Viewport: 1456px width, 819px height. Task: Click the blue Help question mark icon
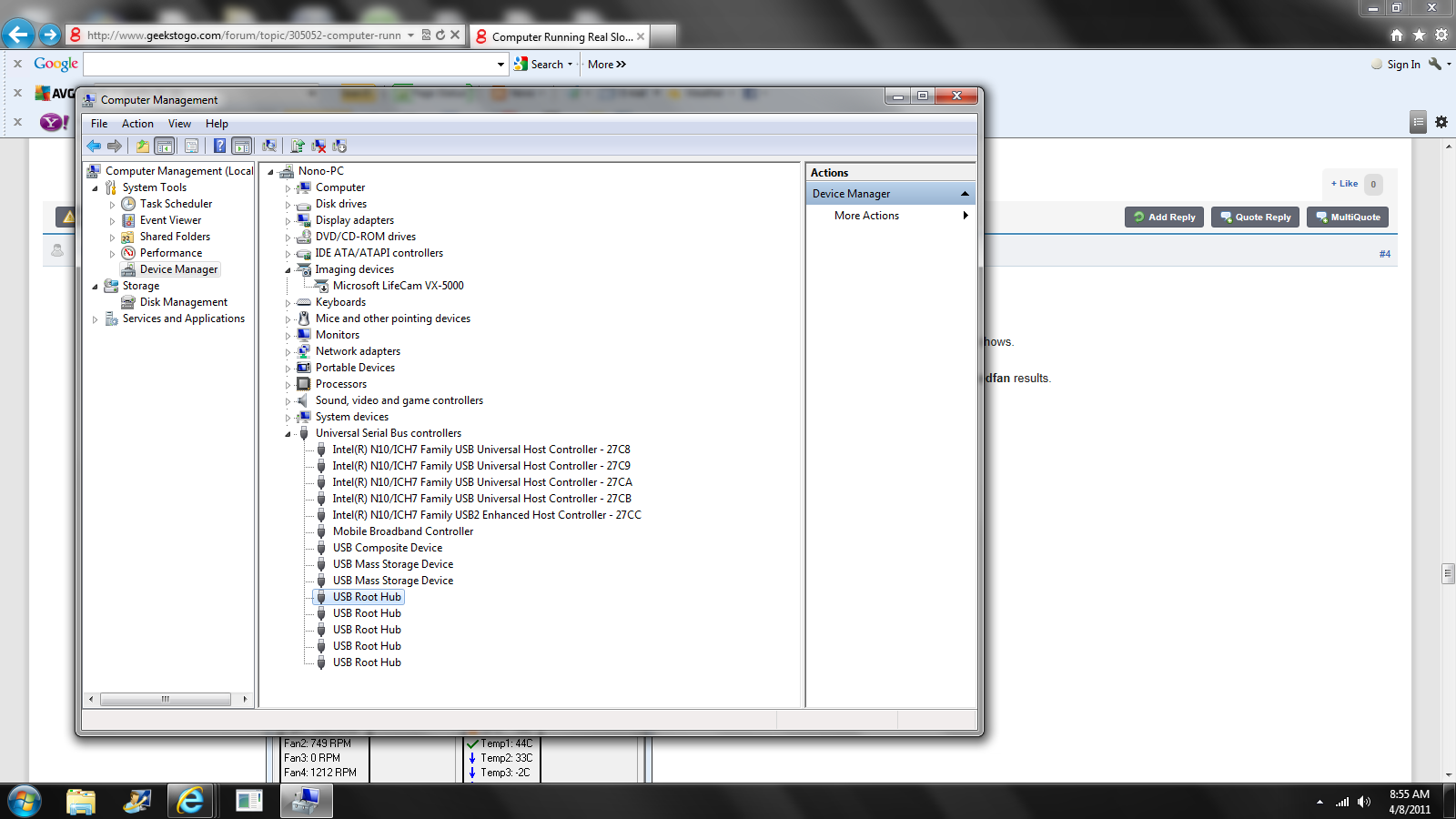click(219, 146)
